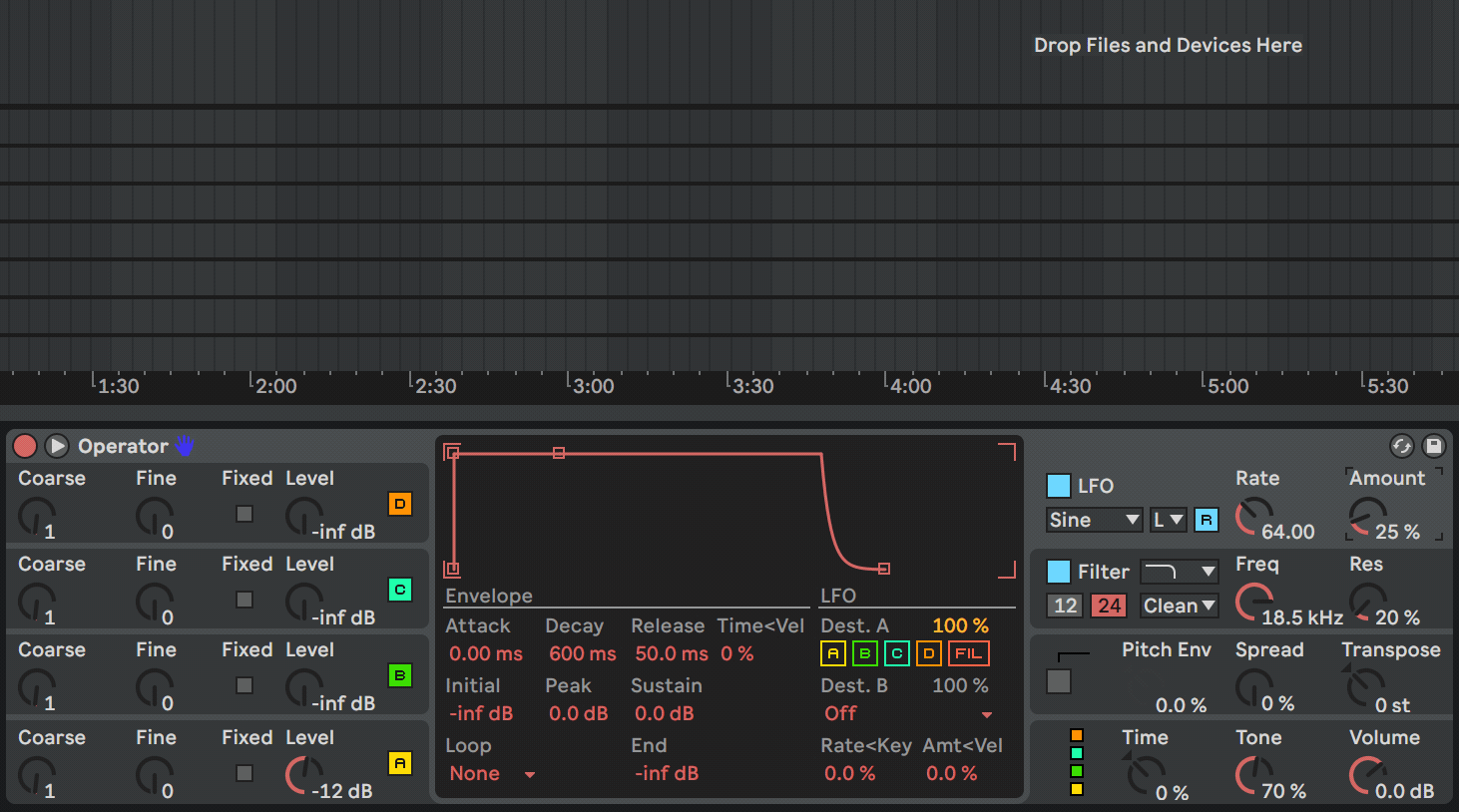Select oscillator B green button
The image size is (1459, 812).
click(399, 675)
